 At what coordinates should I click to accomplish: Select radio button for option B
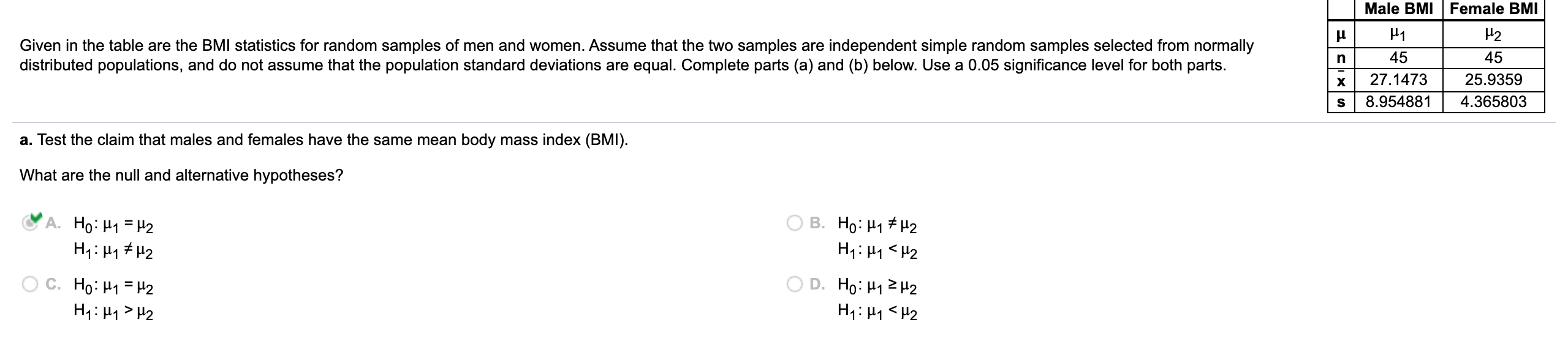796,223
